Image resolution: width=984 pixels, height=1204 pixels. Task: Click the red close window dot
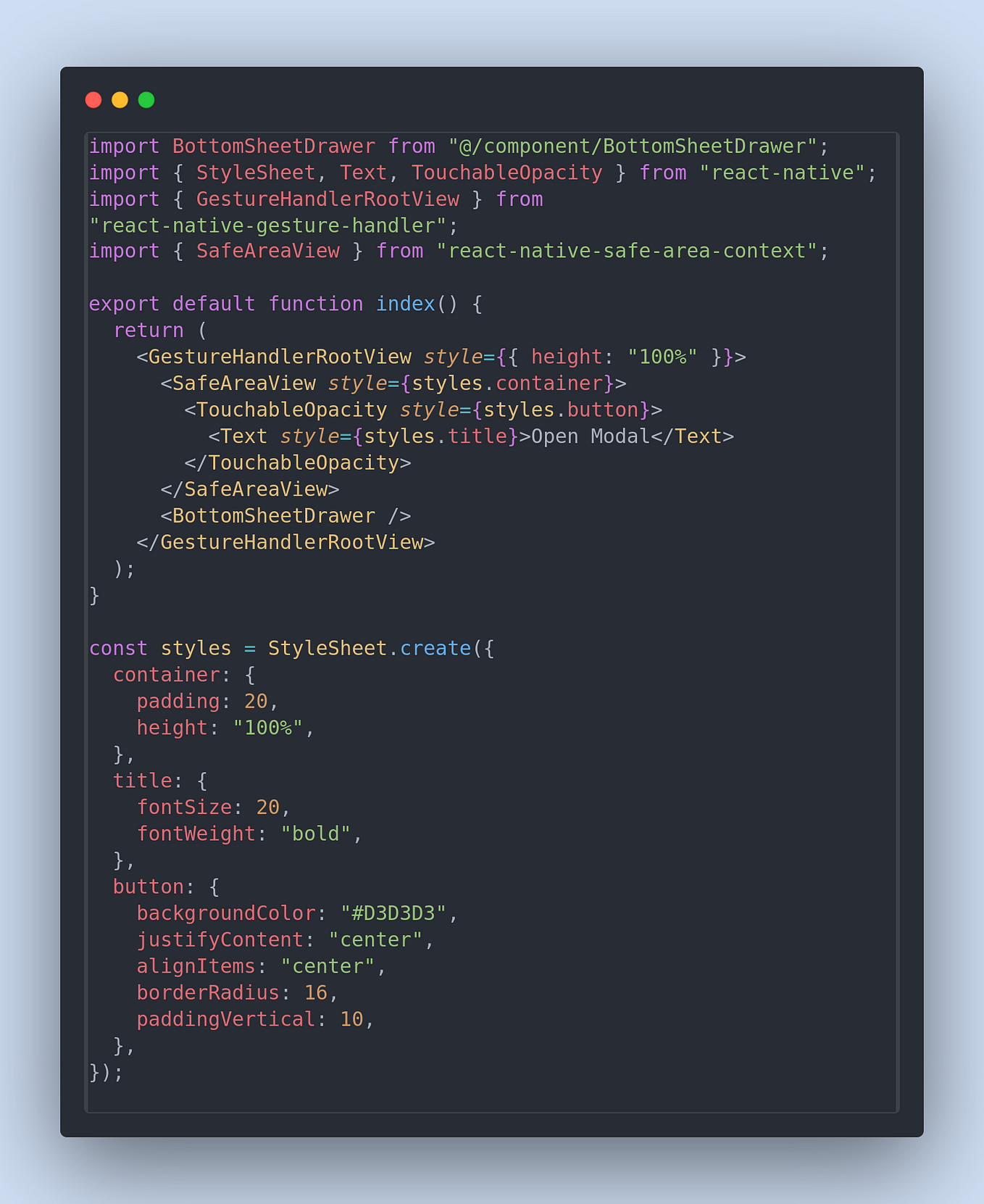tap(93, 100)
